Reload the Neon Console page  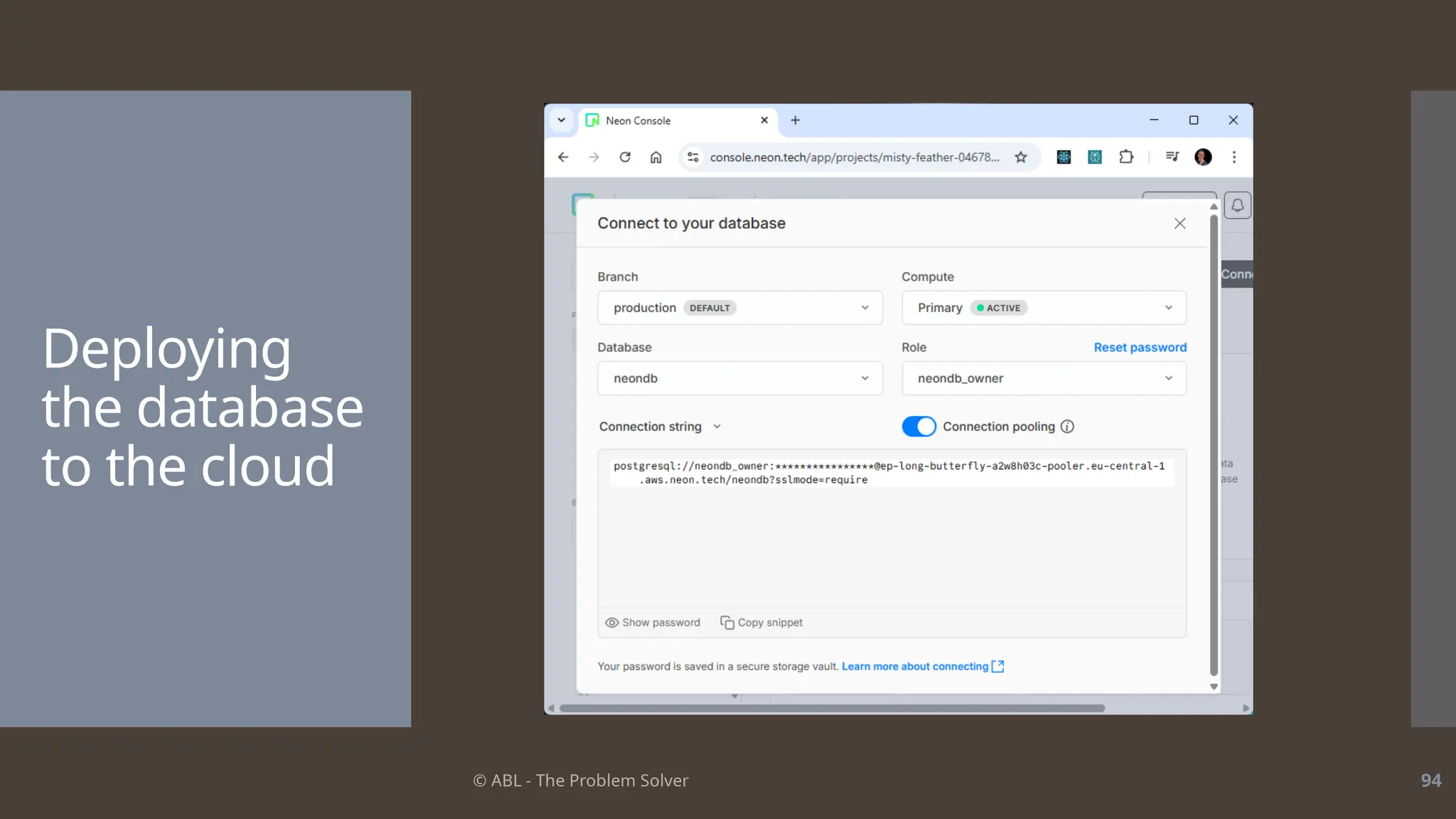click(625, 157)
